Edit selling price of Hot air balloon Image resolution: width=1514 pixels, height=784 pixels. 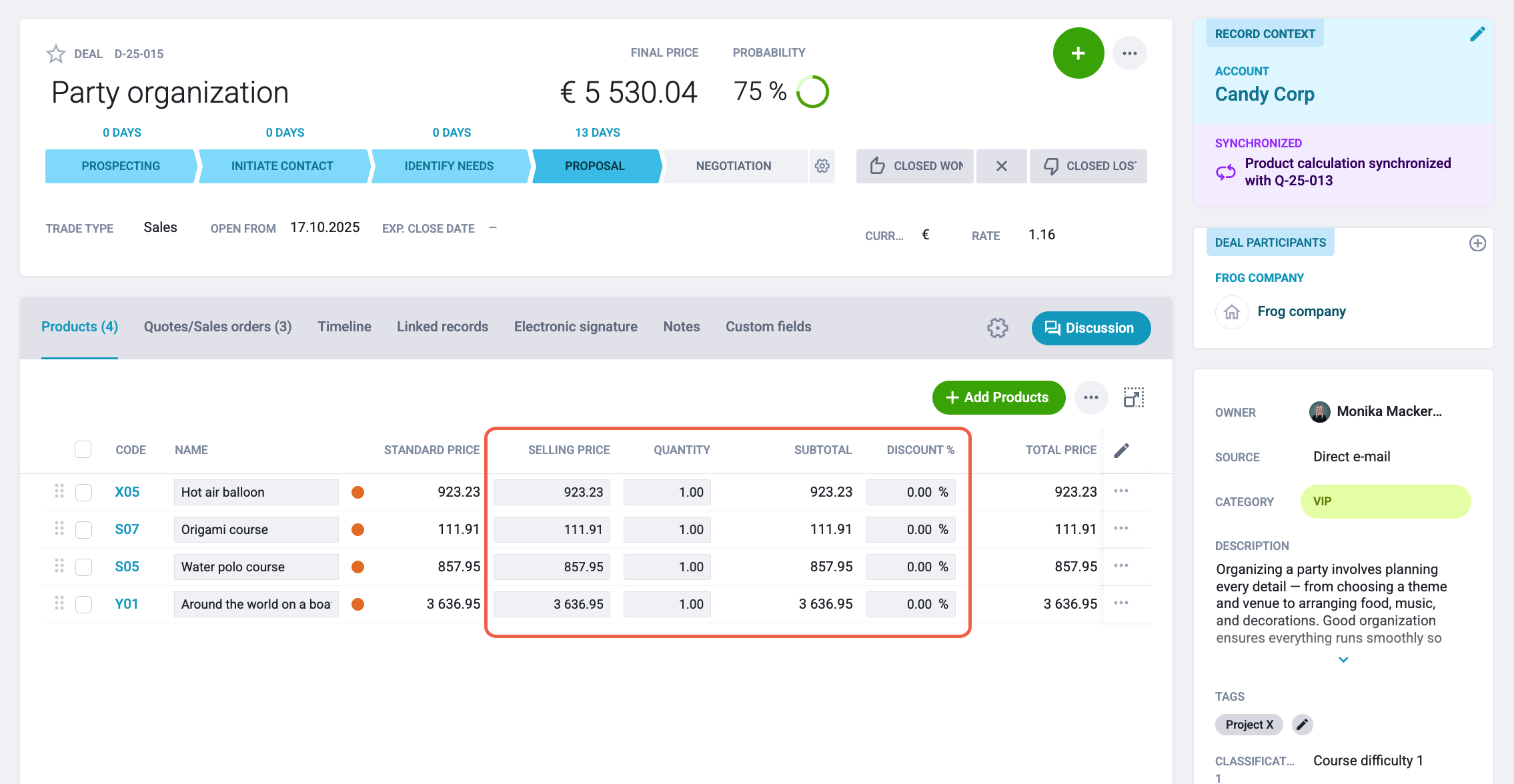point(552,493)
